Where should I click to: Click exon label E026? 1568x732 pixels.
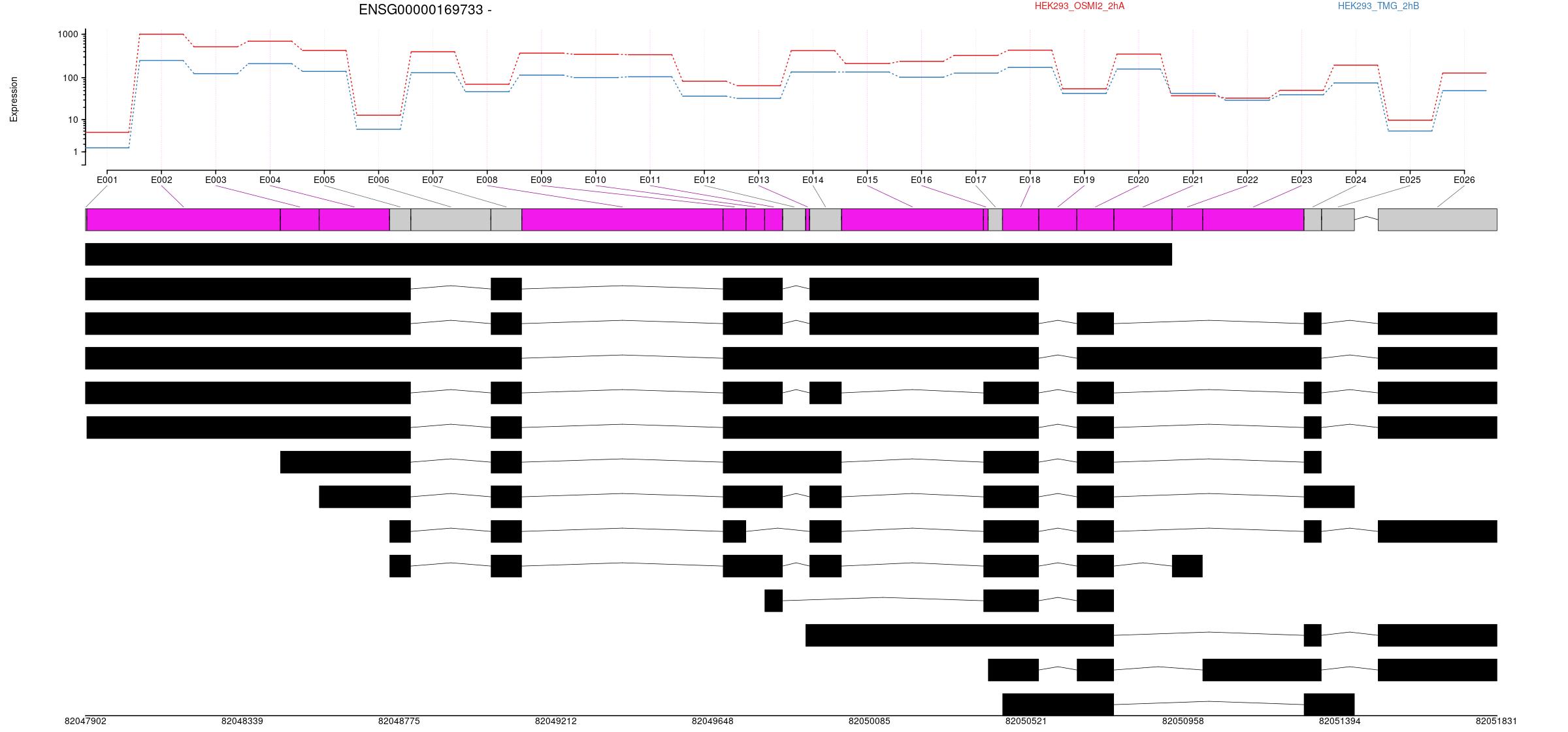coord(1464,180)
